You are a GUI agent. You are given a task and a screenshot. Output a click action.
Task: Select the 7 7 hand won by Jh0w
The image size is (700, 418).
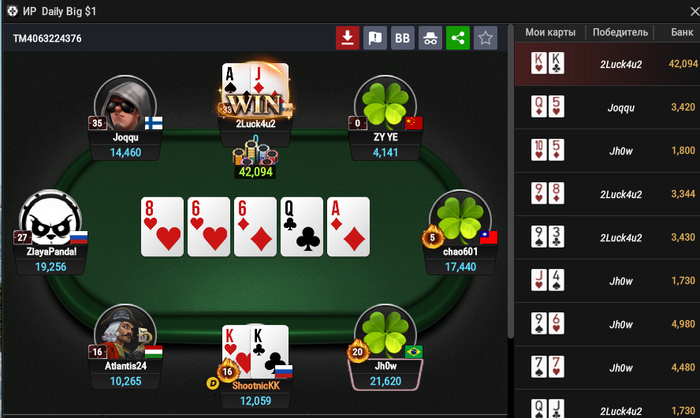click(x=607, y=368)
